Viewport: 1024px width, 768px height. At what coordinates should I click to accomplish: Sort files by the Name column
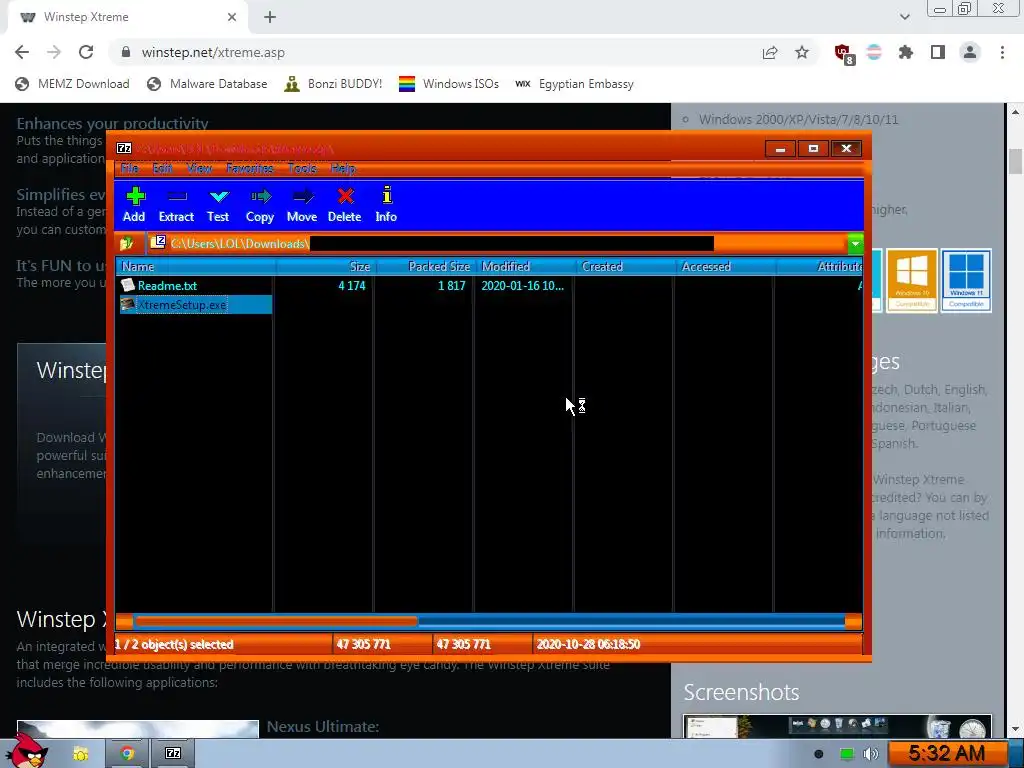(196, 266)
